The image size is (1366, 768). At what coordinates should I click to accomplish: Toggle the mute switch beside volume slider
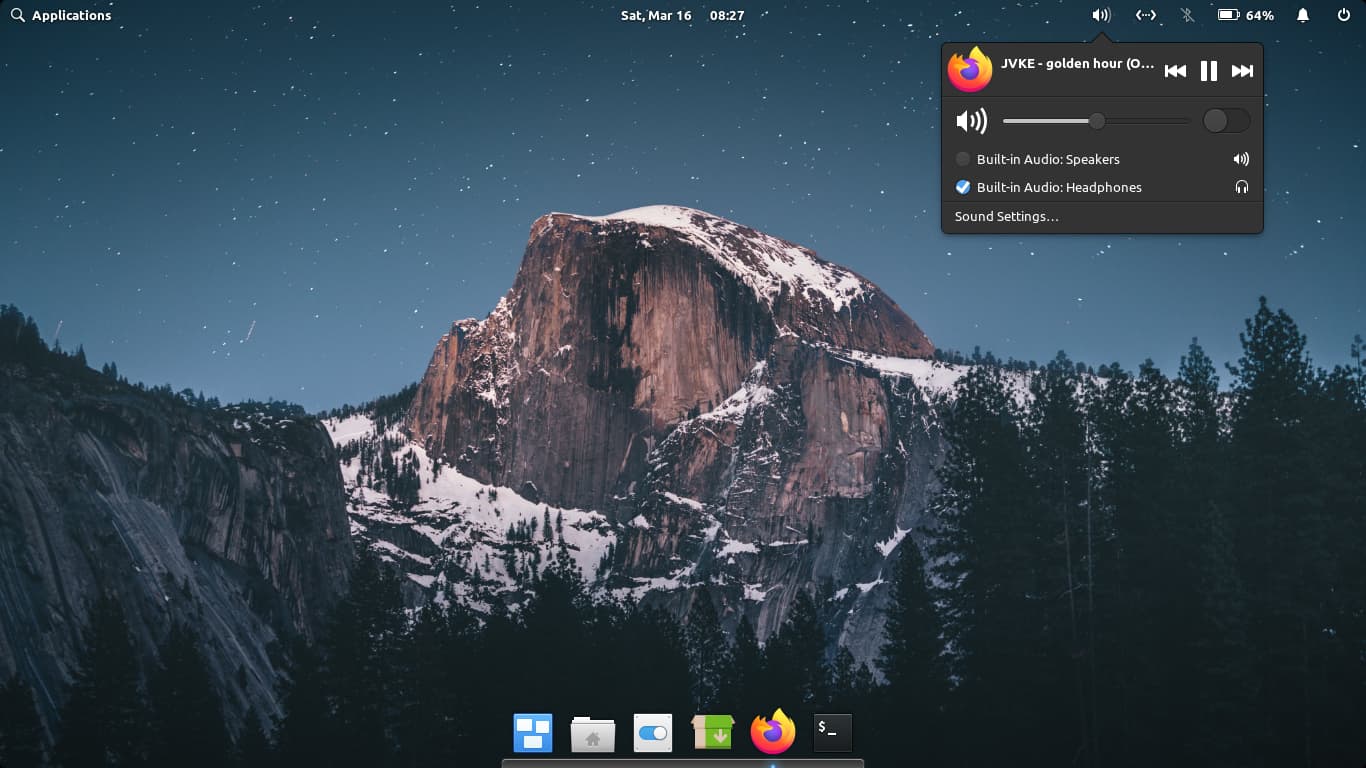pyautogui.click(x=1226, y=121)
